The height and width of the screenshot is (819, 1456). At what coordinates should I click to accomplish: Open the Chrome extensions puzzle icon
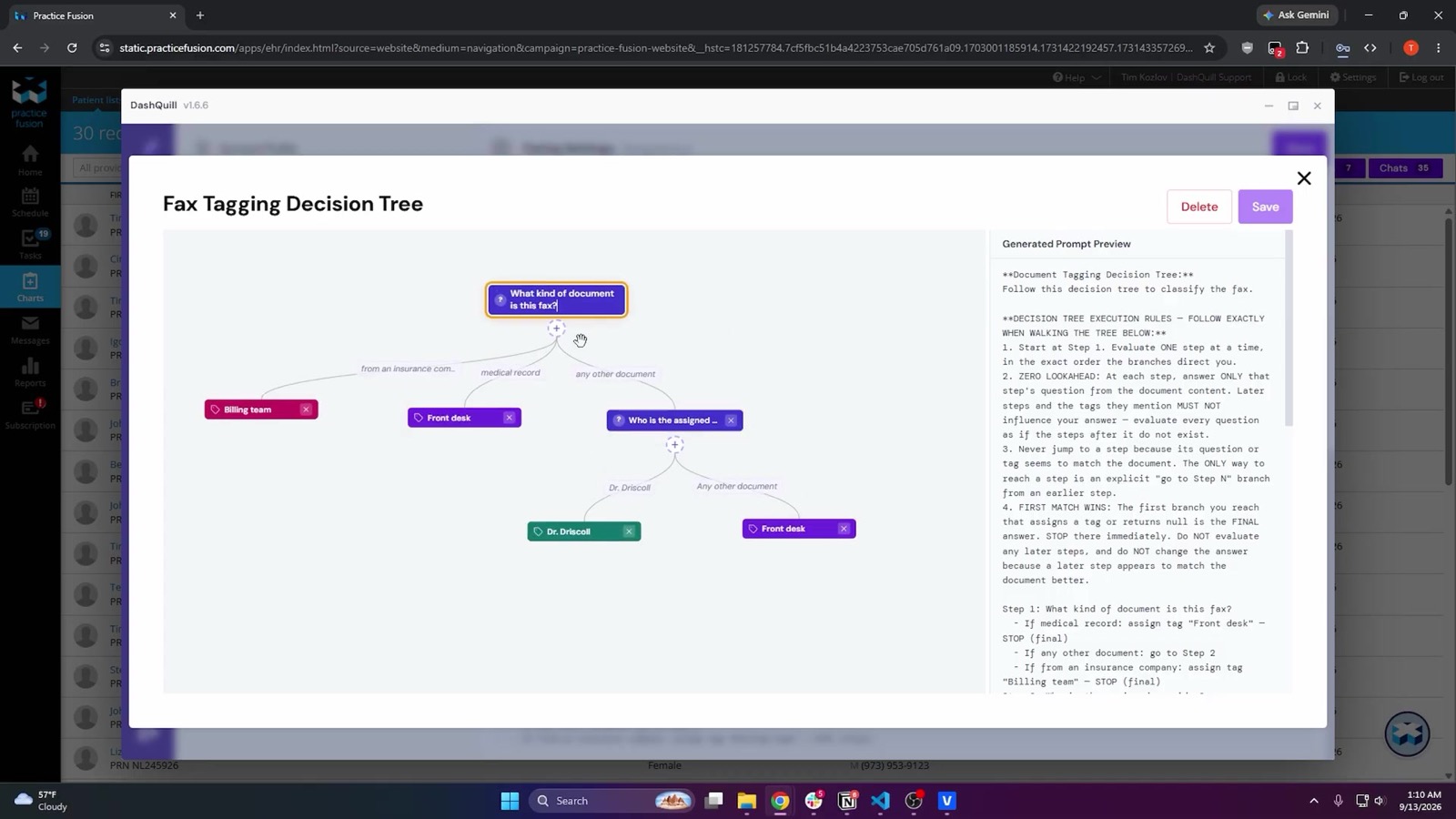[x=1302, y=48]
